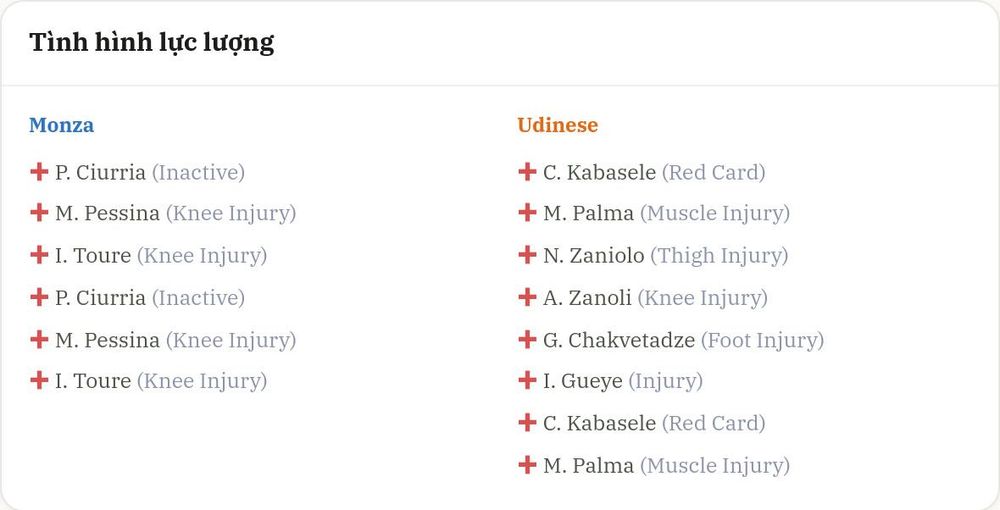1000x510 pixels.
Task: Click first red cross icon beside P. Ciurria
Action: pos(39,171)
